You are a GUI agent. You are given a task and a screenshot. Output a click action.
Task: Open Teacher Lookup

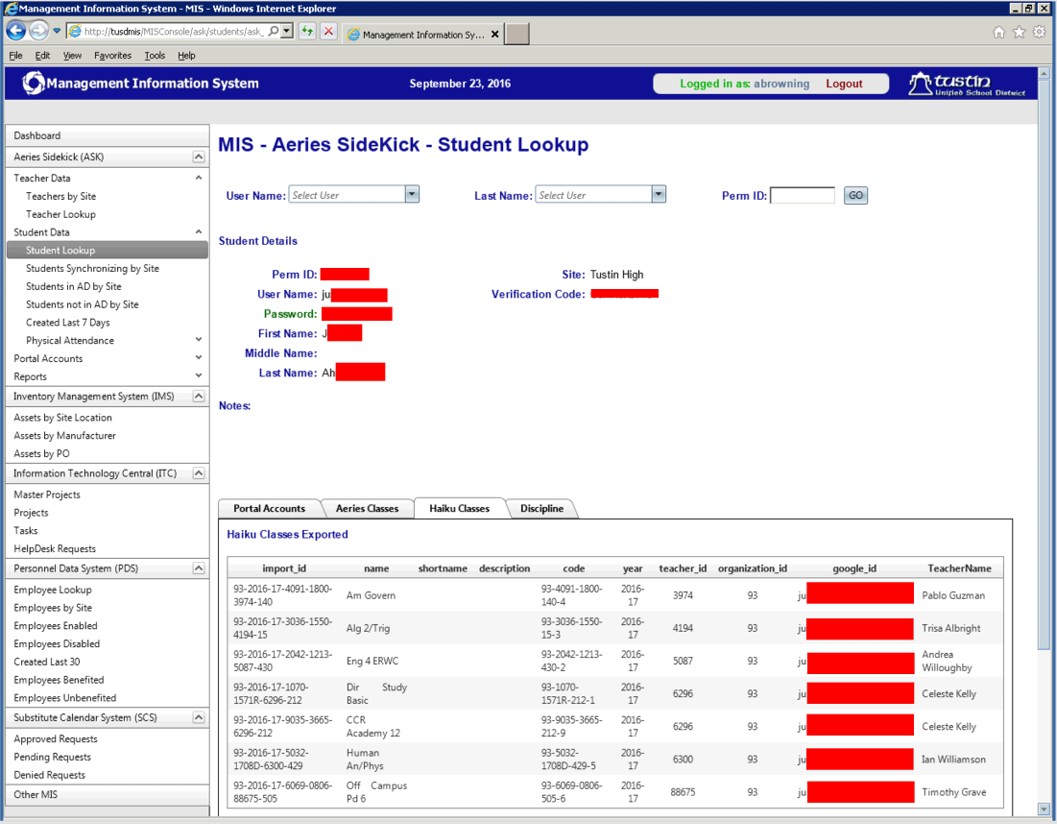pos(61,214)
